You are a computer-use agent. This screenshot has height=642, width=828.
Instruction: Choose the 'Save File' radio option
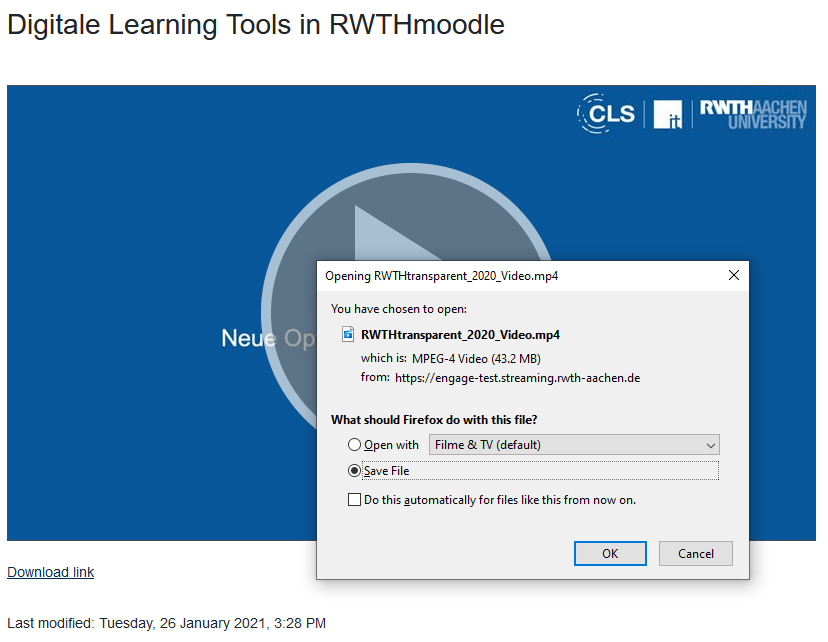coord(354,471)
